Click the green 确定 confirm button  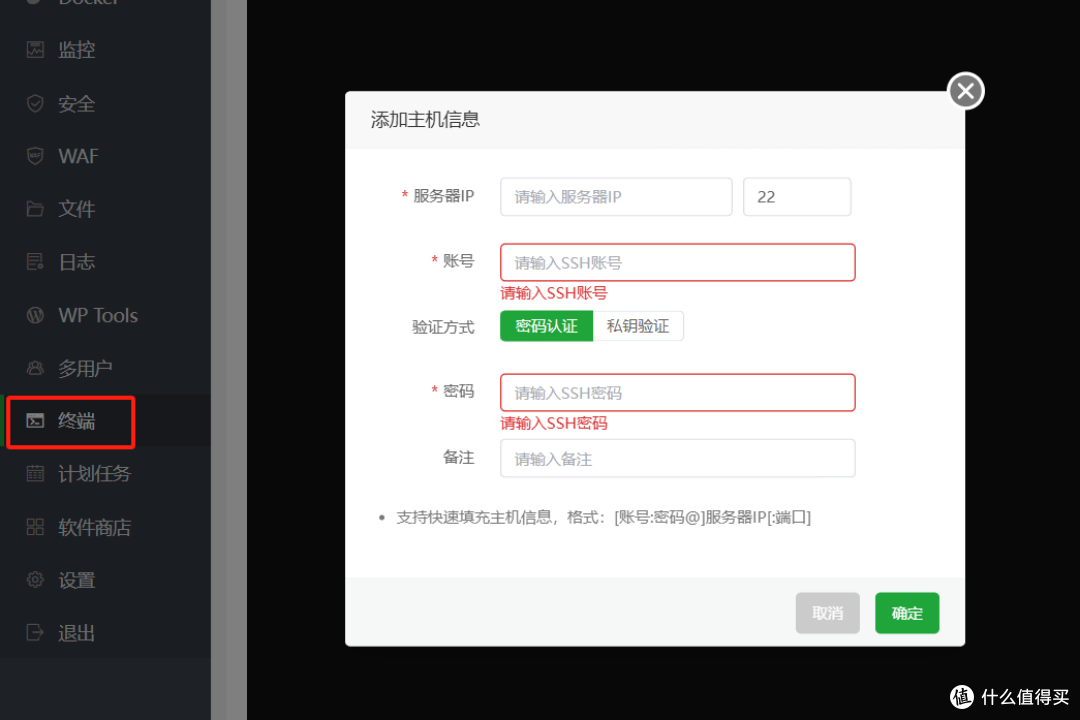pyautogui.click(x=907, y=613)
